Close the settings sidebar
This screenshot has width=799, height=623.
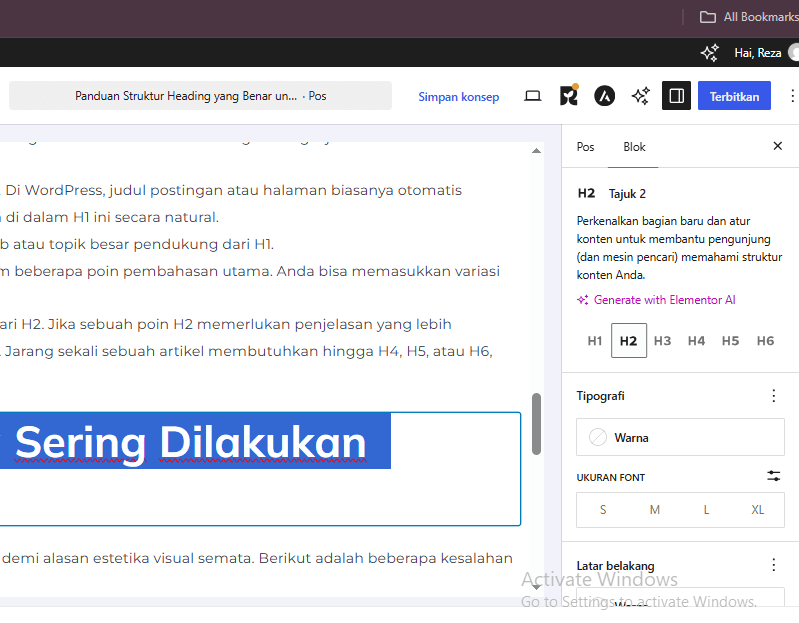coord(778,146)
